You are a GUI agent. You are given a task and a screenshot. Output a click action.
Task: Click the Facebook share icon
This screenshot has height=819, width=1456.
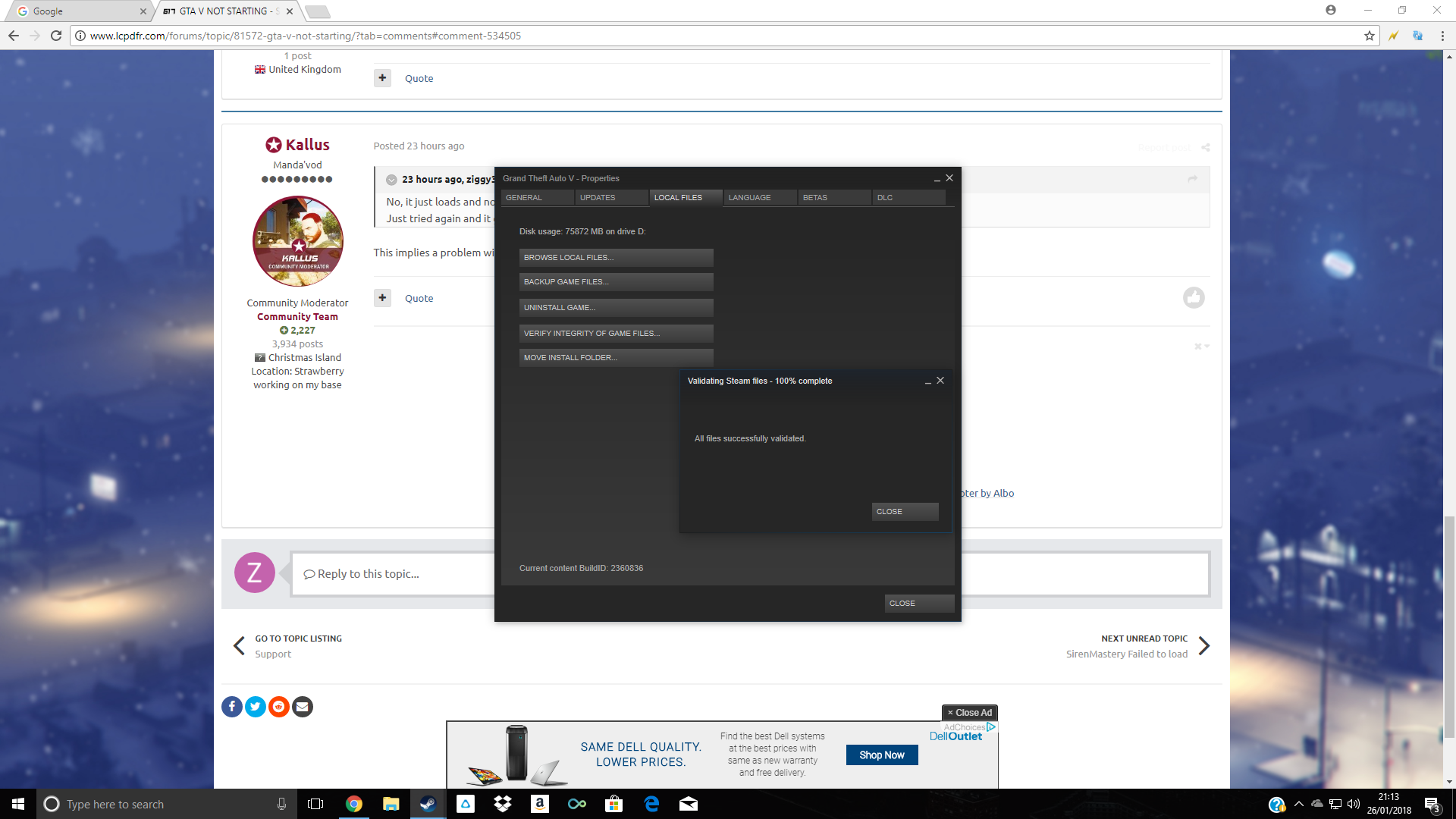click(232, 707)
